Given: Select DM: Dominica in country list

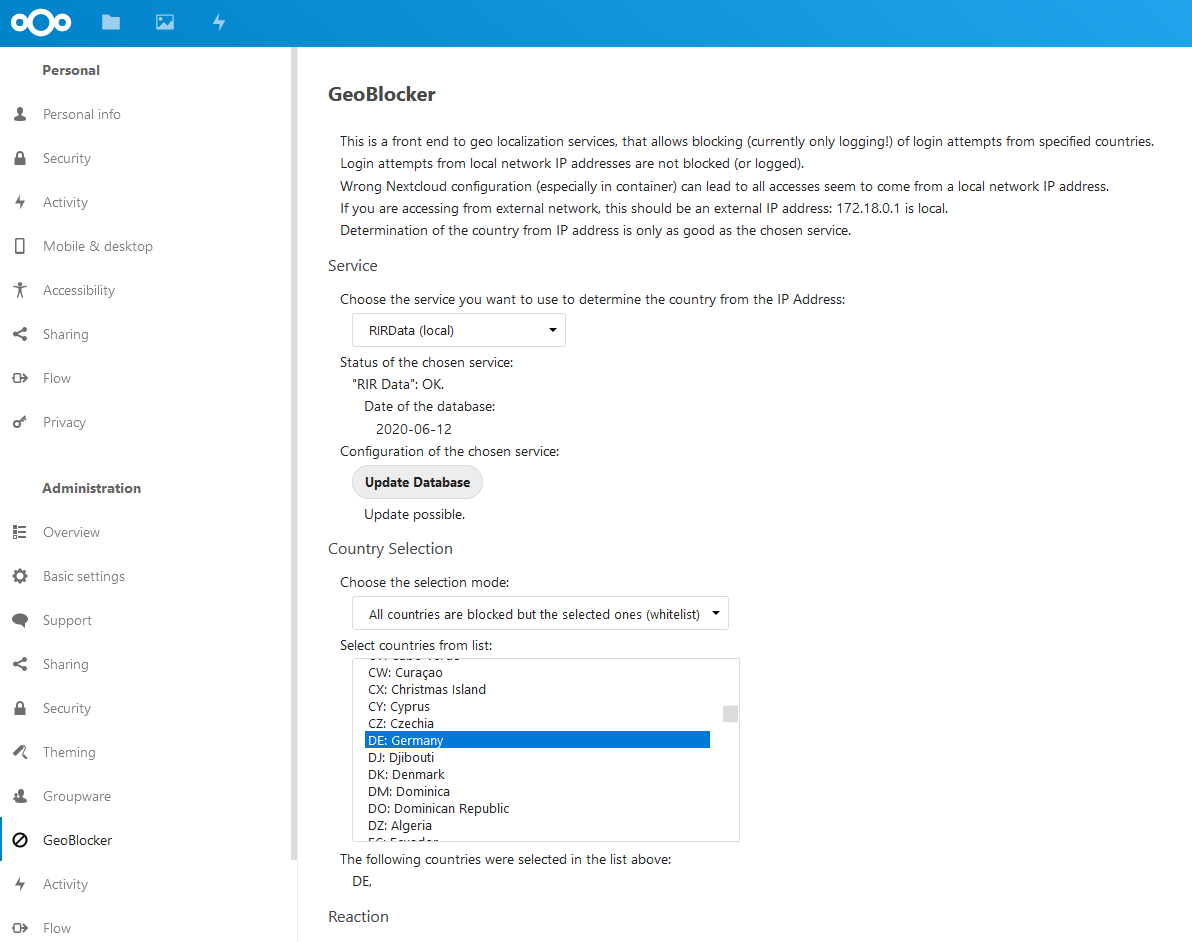Looking at the screenshot, I should pos(537,791).
